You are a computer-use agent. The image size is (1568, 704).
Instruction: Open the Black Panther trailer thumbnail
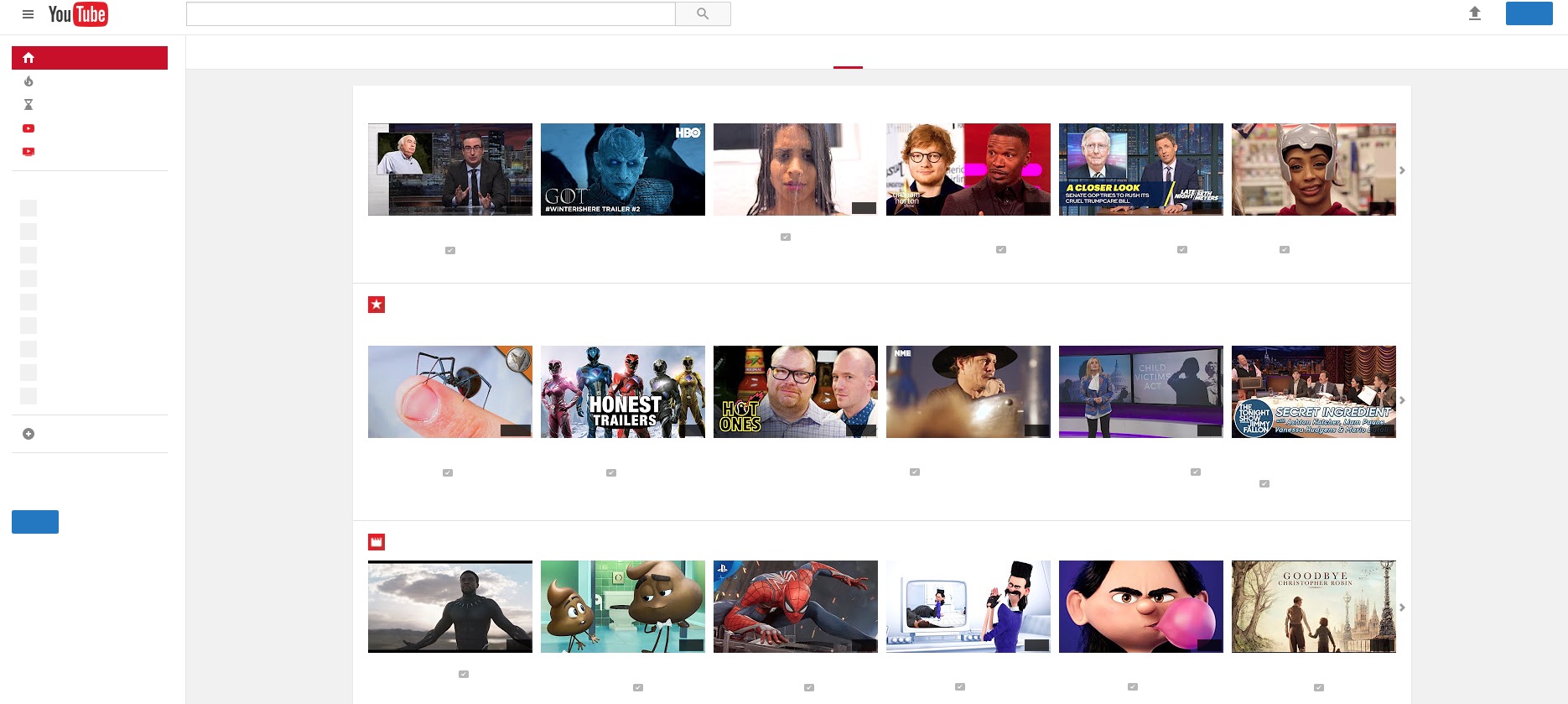450,607
